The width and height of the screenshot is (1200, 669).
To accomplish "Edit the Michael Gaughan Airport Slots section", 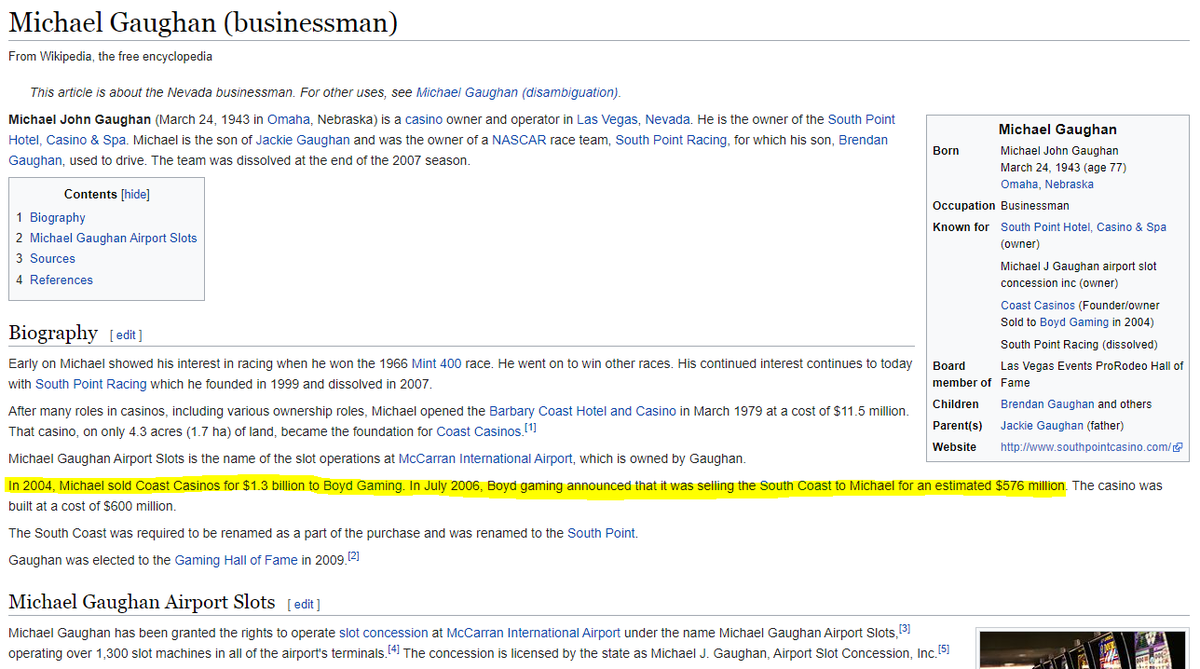I will [x=304, y=604].
